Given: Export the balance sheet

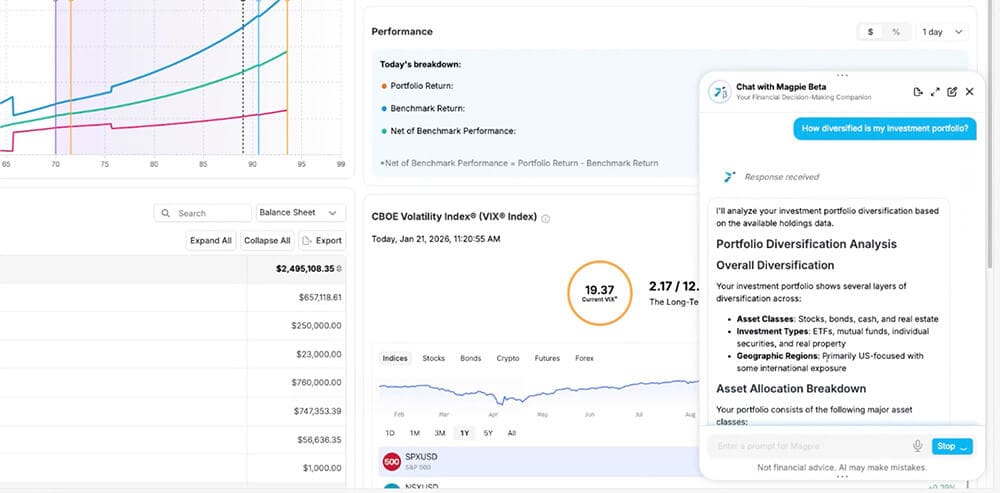Looking at the screenshot, I should coord(322,240).
